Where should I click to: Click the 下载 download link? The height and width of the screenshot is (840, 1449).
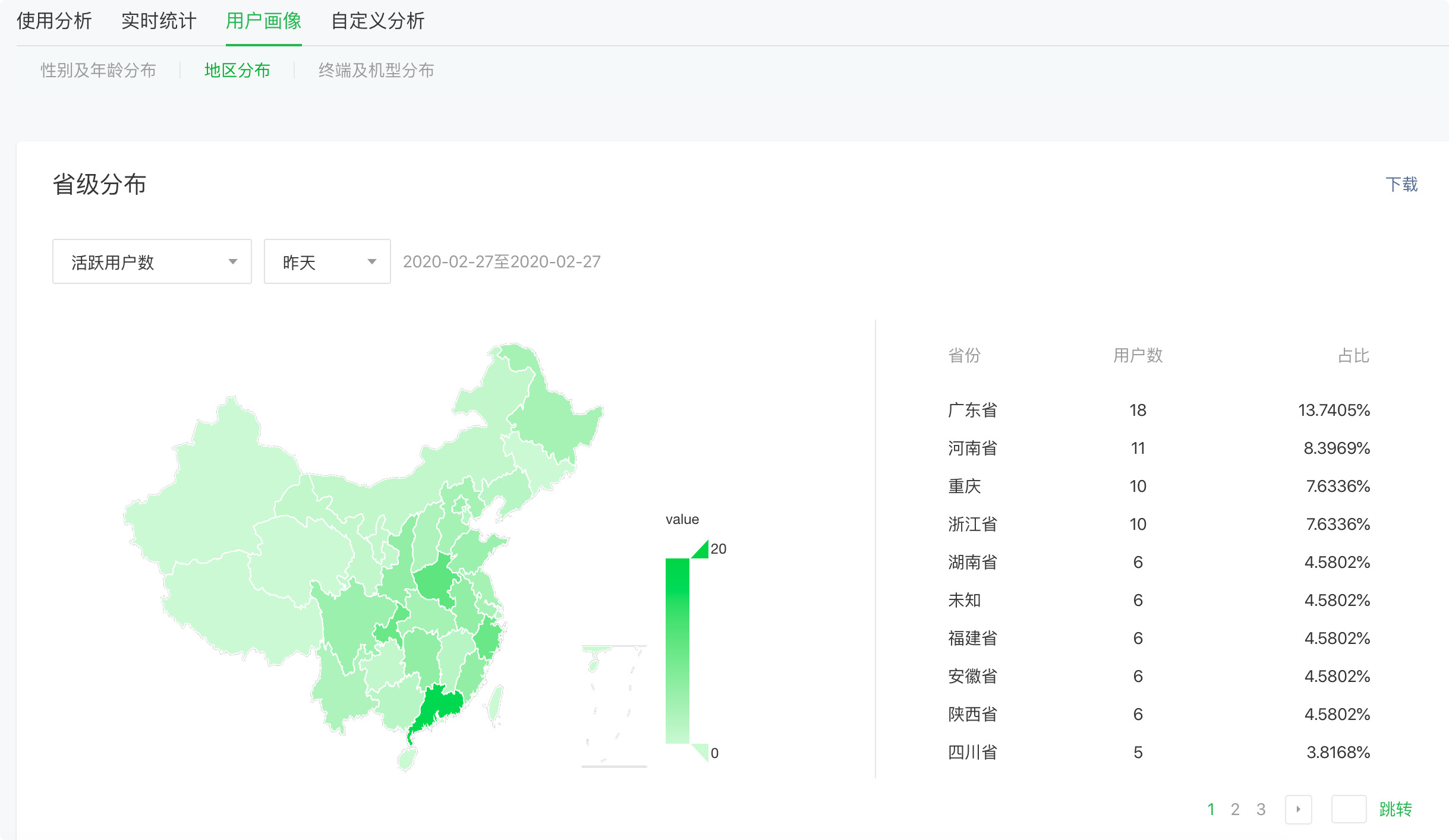click(1401, 185)
